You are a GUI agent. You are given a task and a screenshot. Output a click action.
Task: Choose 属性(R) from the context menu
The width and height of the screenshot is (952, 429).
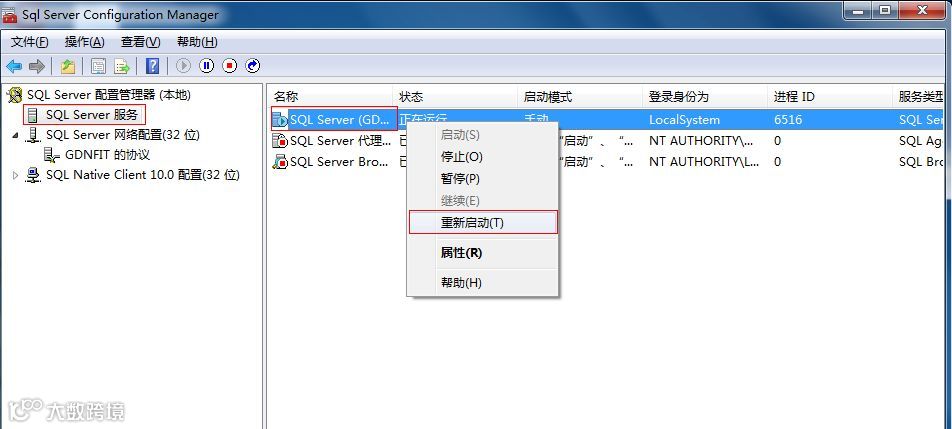(483, 252)
